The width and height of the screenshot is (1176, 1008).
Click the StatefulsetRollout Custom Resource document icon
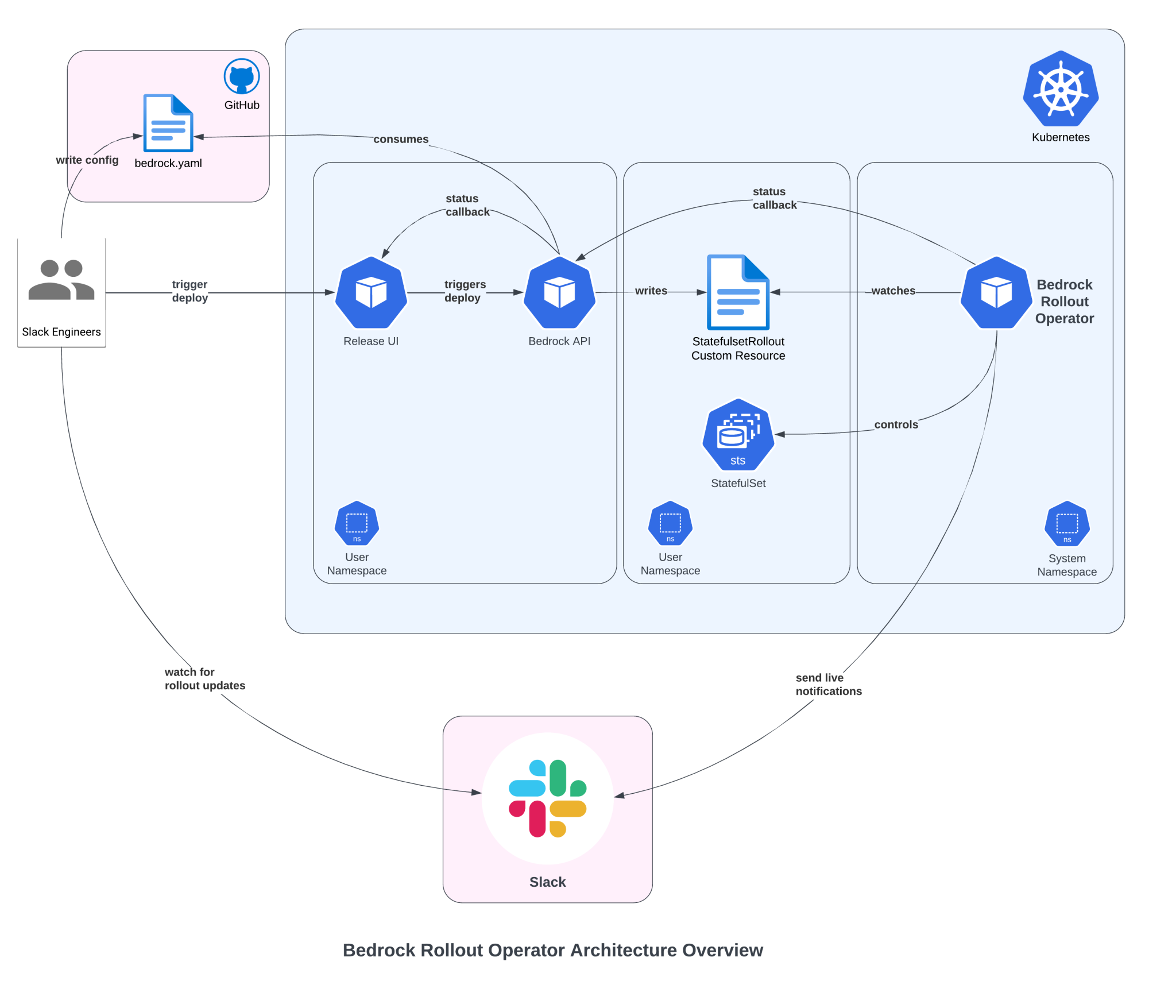coord(738,292)
